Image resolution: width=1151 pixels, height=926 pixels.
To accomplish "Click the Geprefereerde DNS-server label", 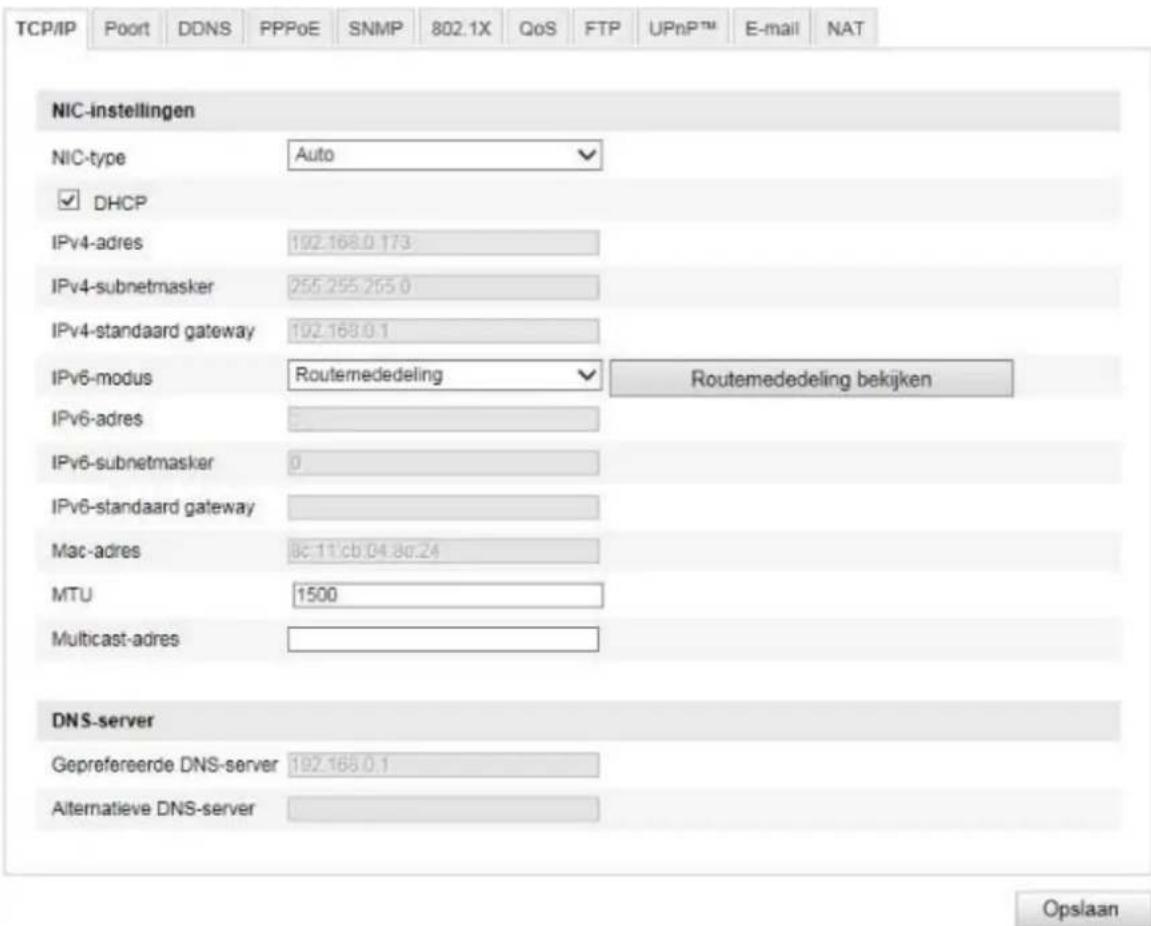I will pos(164,765).
